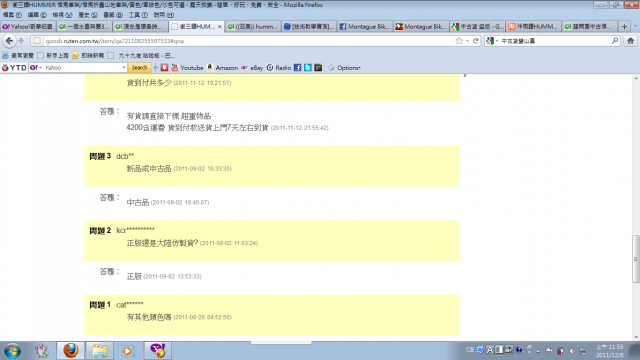
Task: Click asker name kcr in question 2
Action: (136, 231)
